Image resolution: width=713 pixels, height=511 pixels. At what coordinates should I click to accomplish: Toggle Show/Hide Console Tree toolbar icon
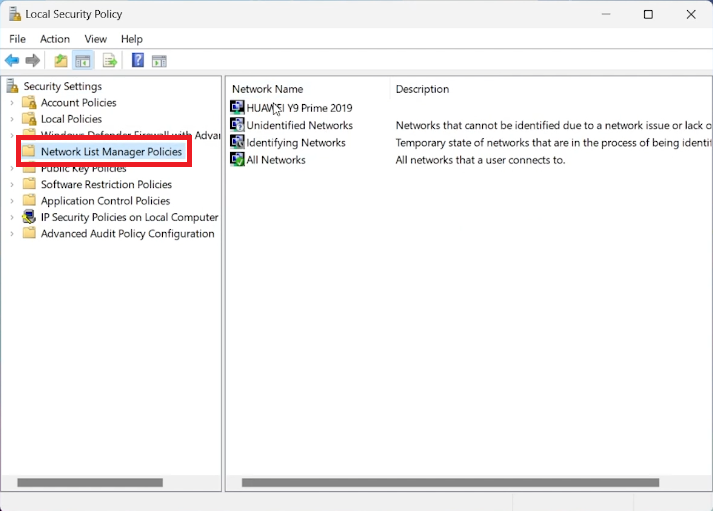[x=84, y=61]
